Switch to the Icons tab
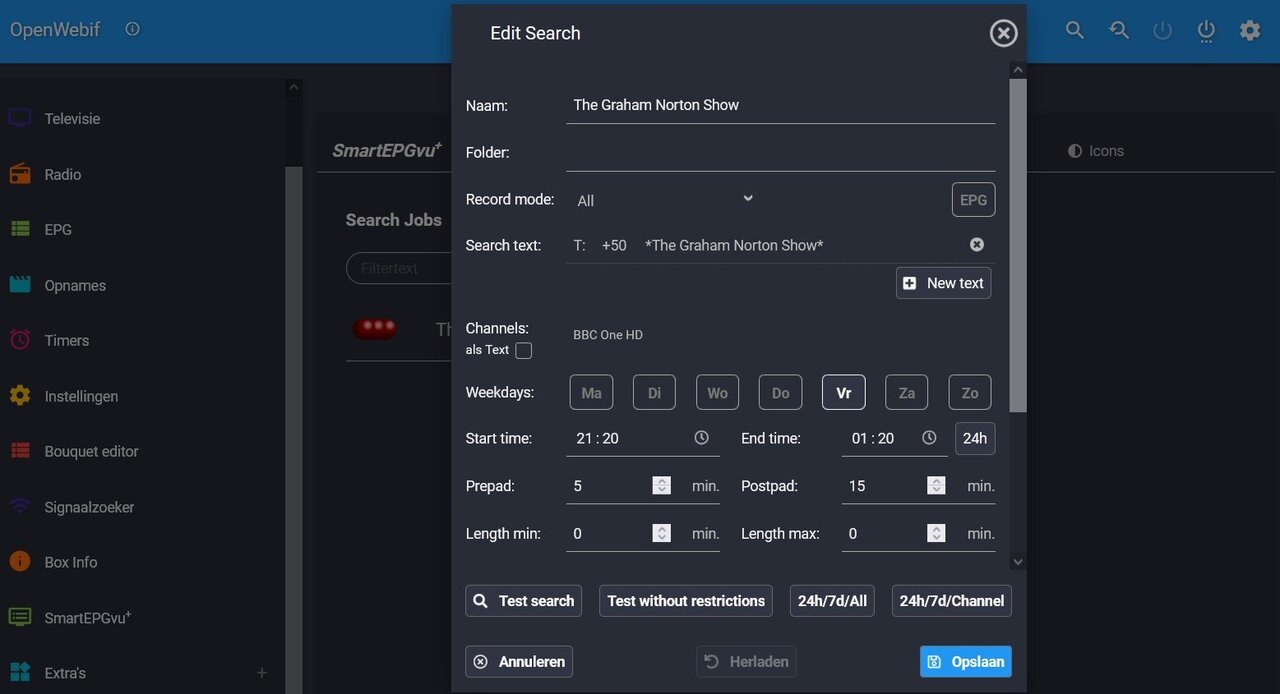The height and width of the screenshot is (694, 1280). 1096,151
